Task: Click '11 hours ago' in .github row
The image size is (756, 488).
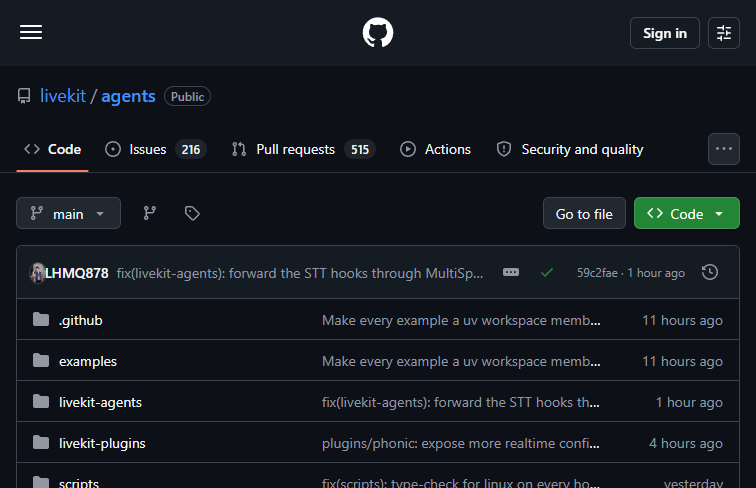Action: (682, 320)
